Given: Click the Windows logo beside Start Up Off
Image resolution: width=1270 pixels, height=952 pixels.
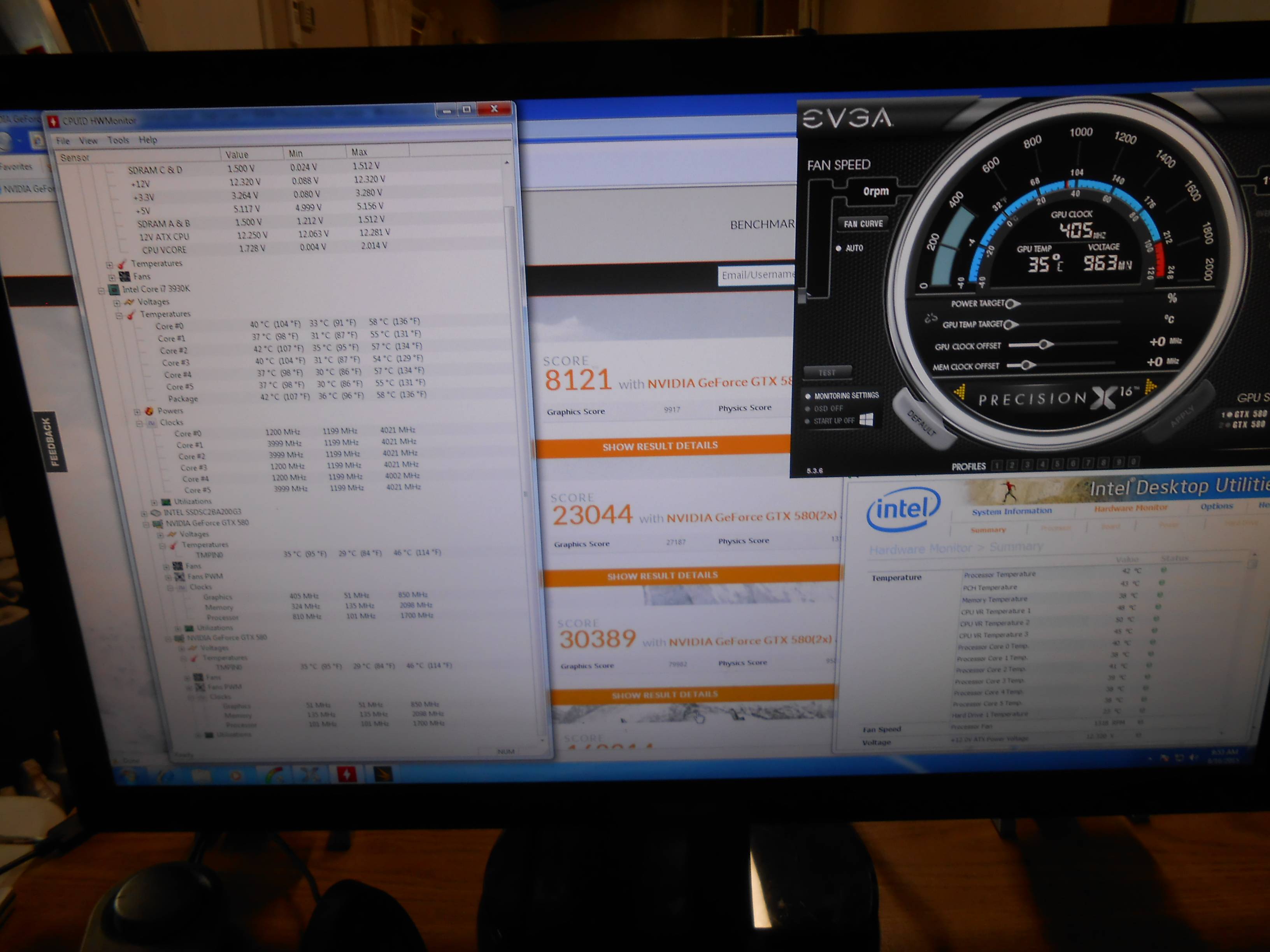Looking at the screenshot, I should pyautogui.click(x=867, y=420).
